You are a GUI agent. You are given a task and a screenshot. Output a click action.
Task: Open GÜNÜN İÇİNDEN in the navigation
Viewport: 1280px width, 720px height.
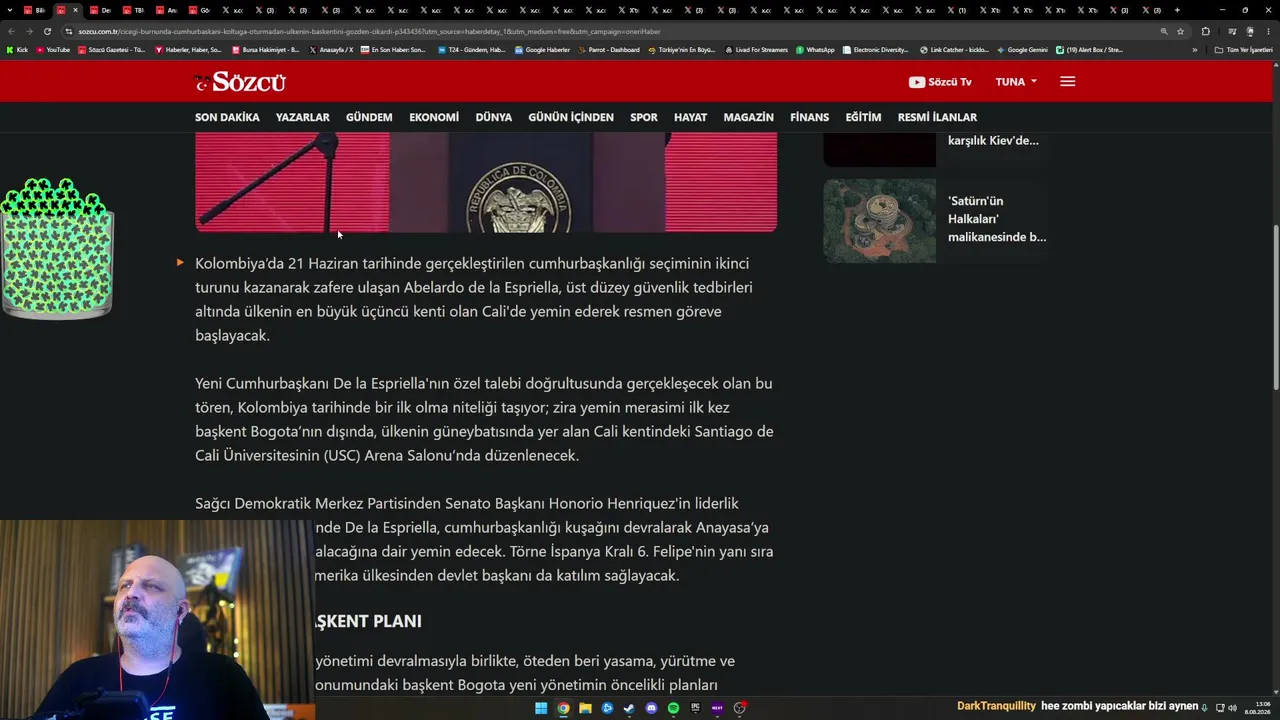tap(571, 117)
